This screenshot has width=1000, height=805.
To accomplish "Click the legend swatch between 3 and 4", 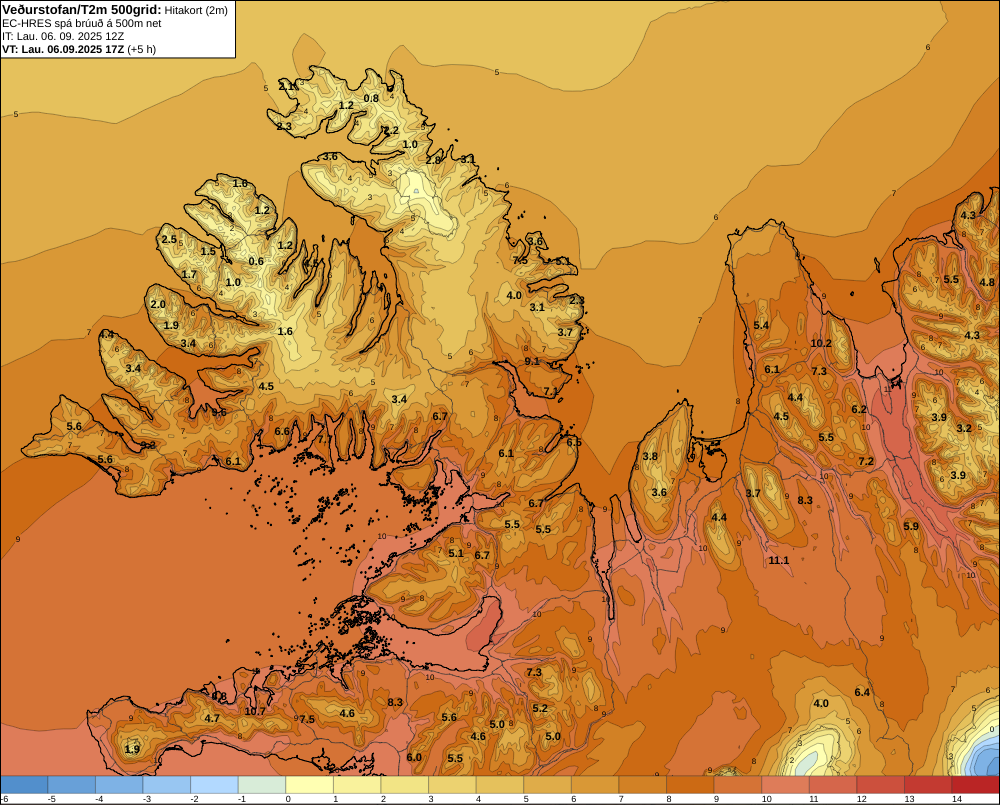I will tap(452, 785).
